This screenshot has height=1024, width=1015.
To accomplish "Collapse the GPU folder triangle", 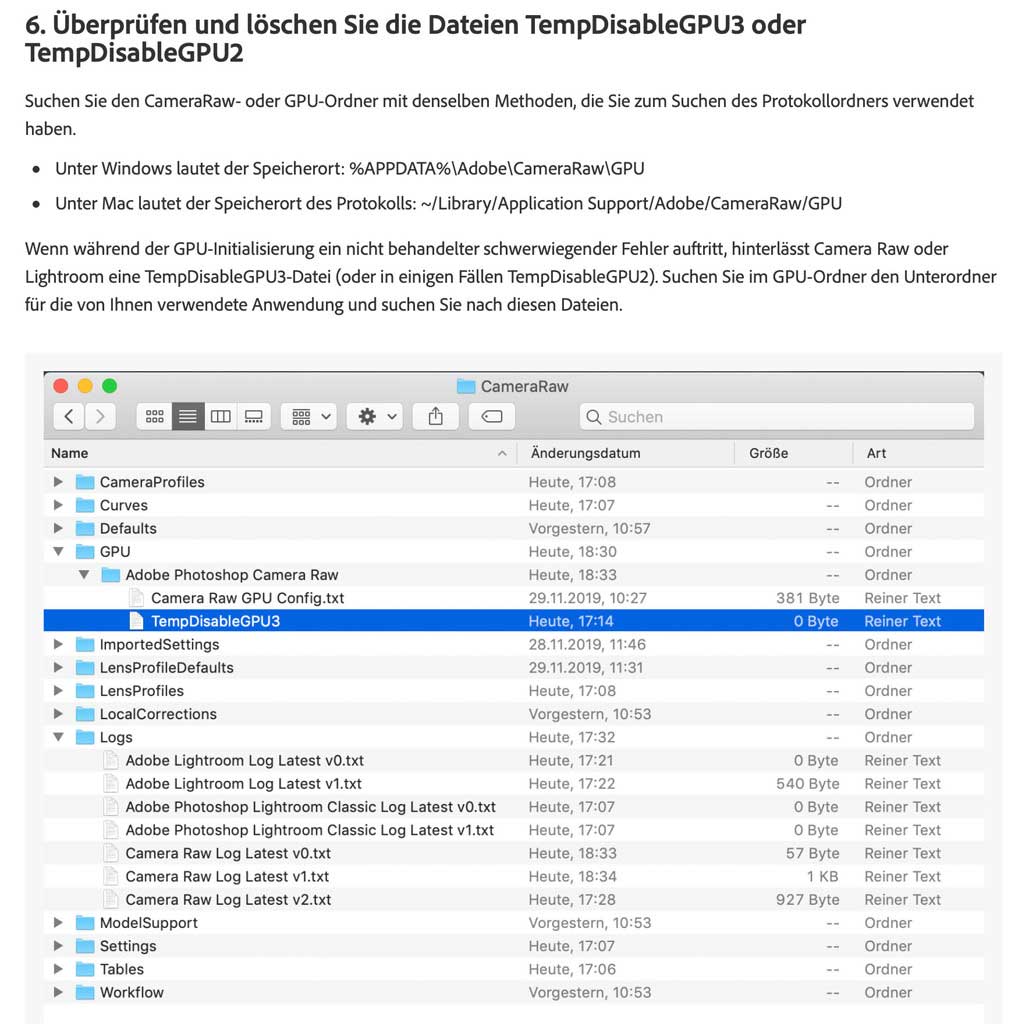I will pyautogui.click(x=58, y=551).
